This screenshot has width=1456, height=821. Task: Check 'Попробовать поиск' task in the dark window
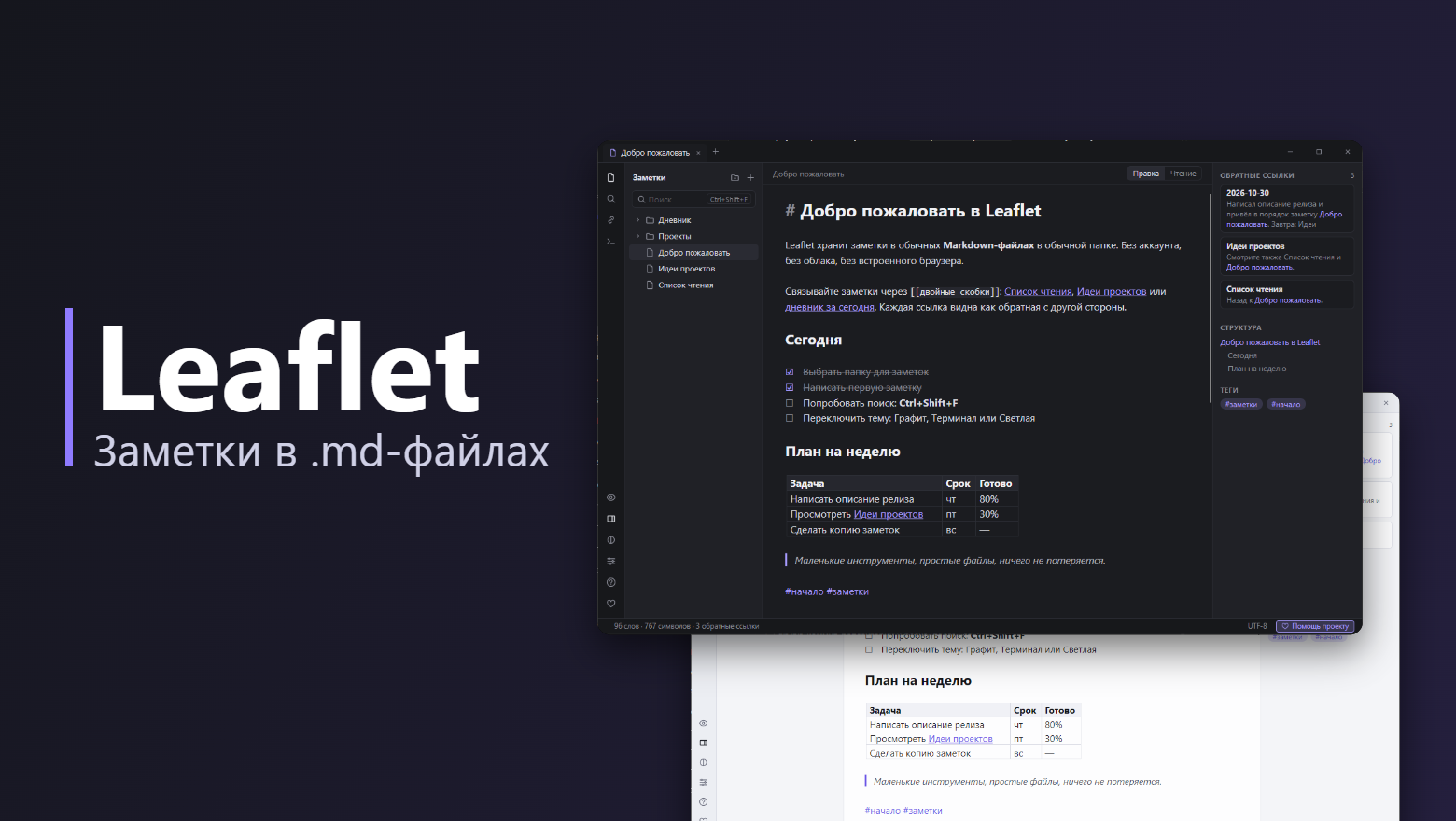point(790,403)
